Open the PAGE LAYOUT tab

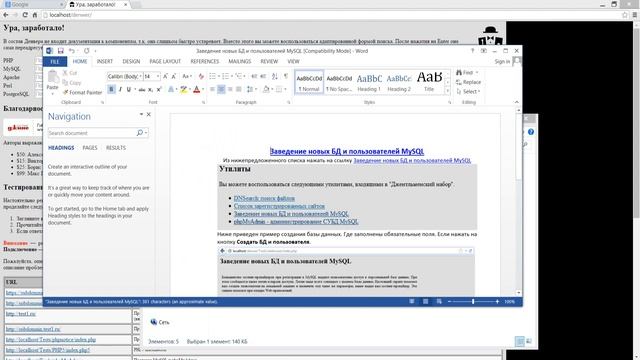click(165, 62)
